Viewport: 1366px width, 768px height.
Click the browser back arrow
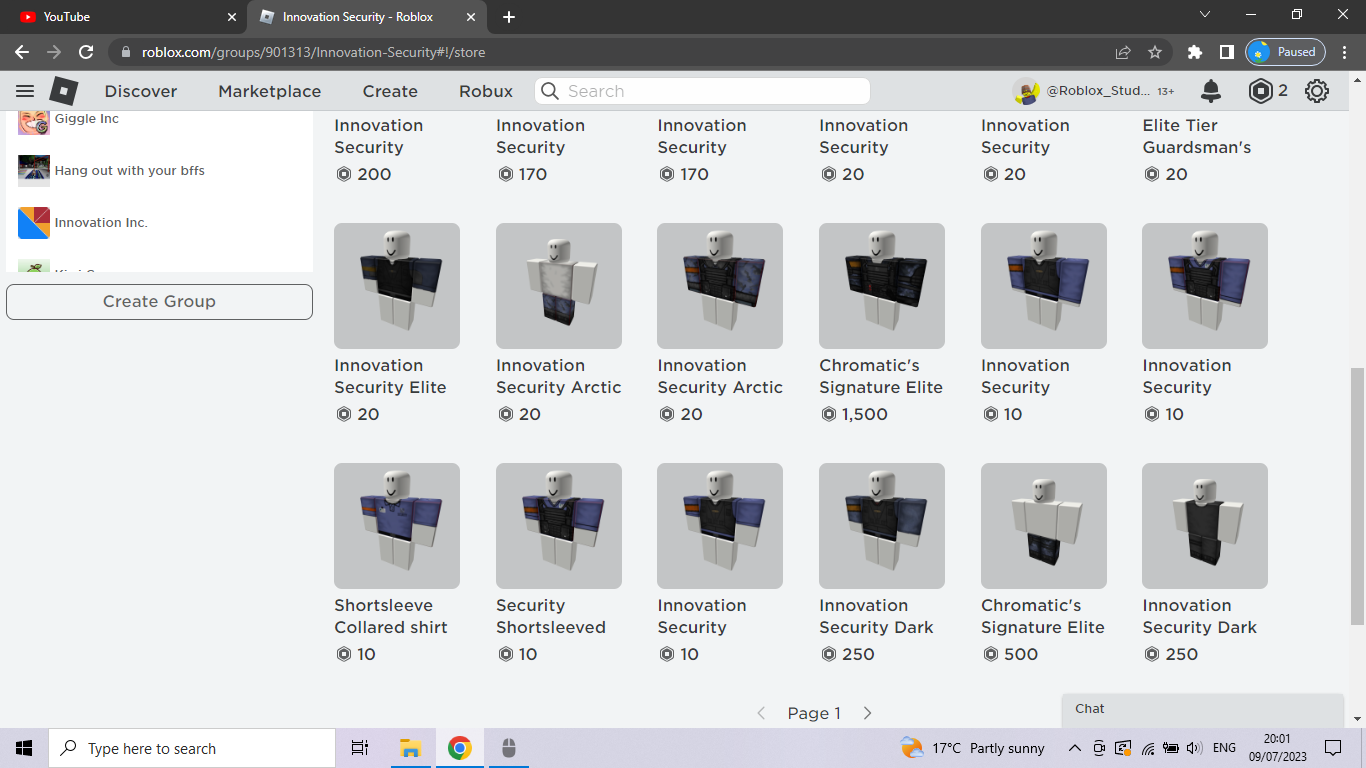click(x=22, y=52)
